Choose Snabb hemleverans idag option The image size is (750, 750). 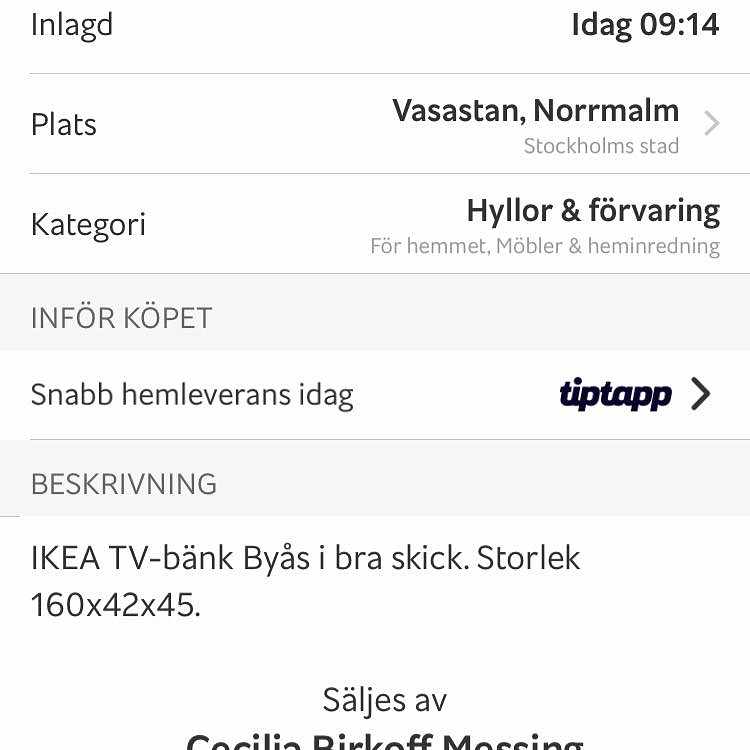click(x=192, y=395)
